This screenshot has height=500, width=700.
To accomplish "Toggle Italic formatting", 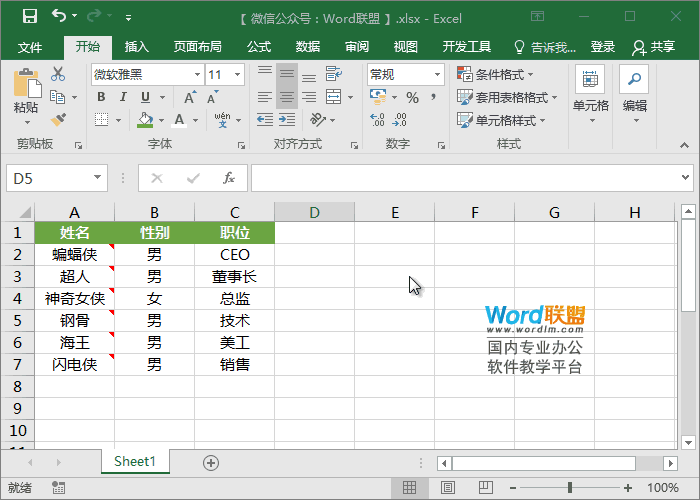I will pyautogui.click(x=123, y=97).
